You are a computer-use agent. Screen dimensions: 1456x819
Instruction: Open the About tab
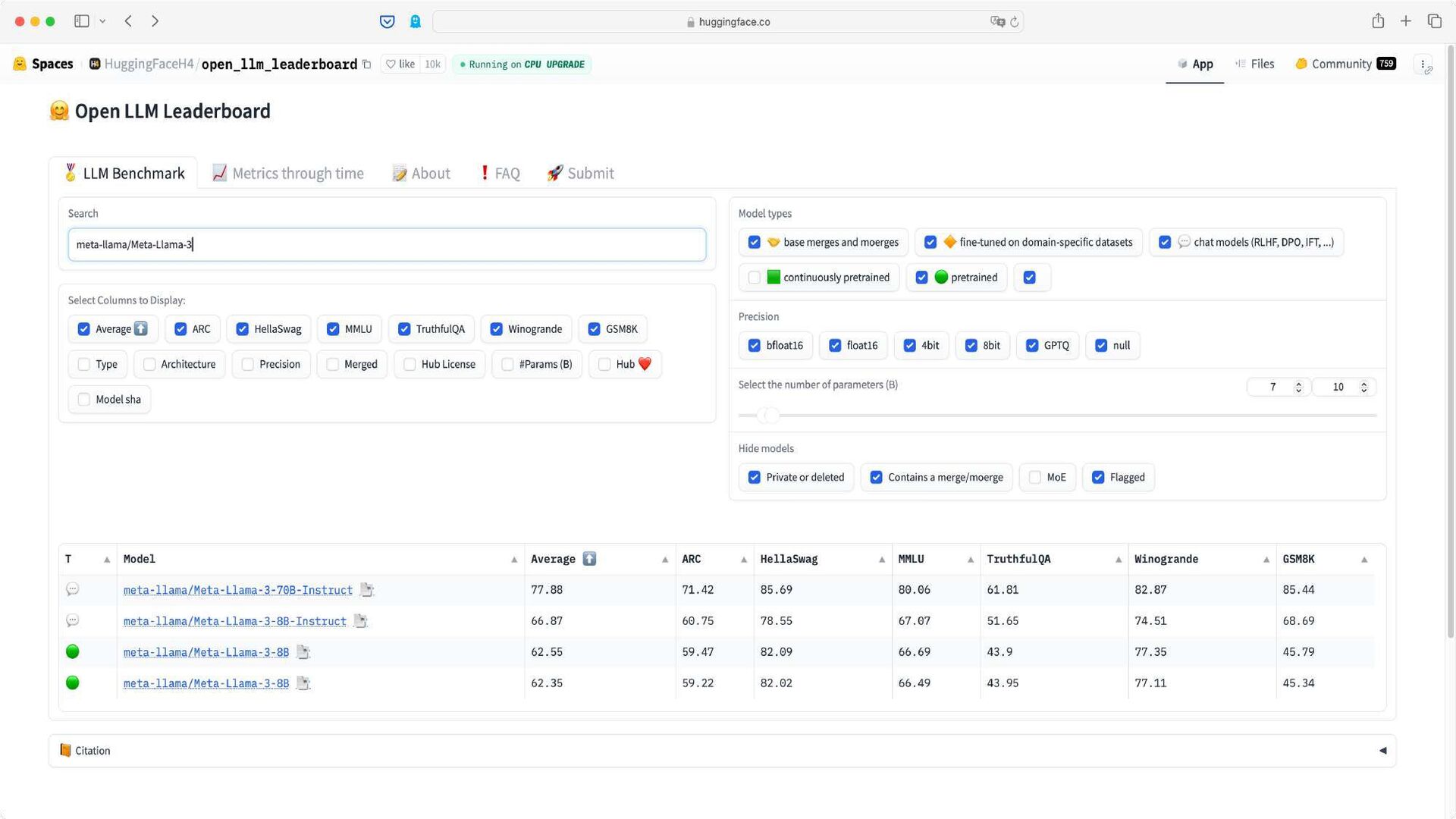(x=421, y=174)
